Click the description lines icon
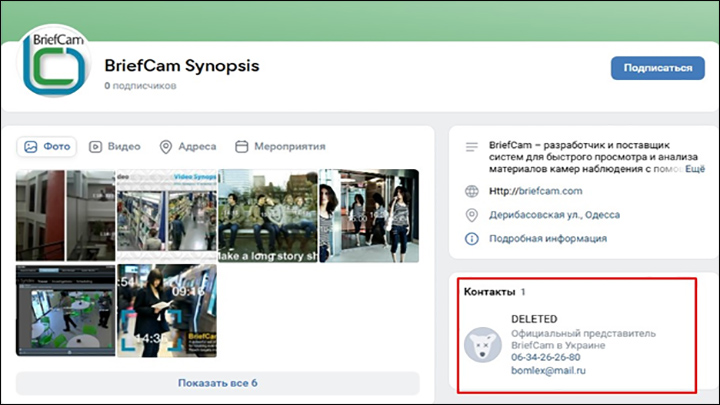The width and height of the screenshot is (720, 405). (x=472, y=147)
